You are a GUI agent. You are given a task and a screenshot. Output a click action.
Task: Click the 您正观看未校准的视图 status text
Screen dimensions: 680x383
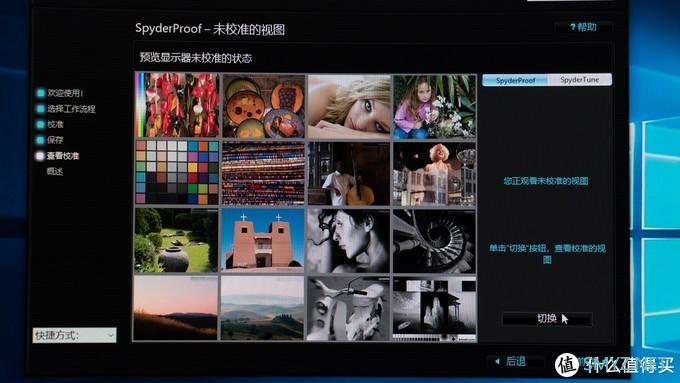[x=546, y=181]
